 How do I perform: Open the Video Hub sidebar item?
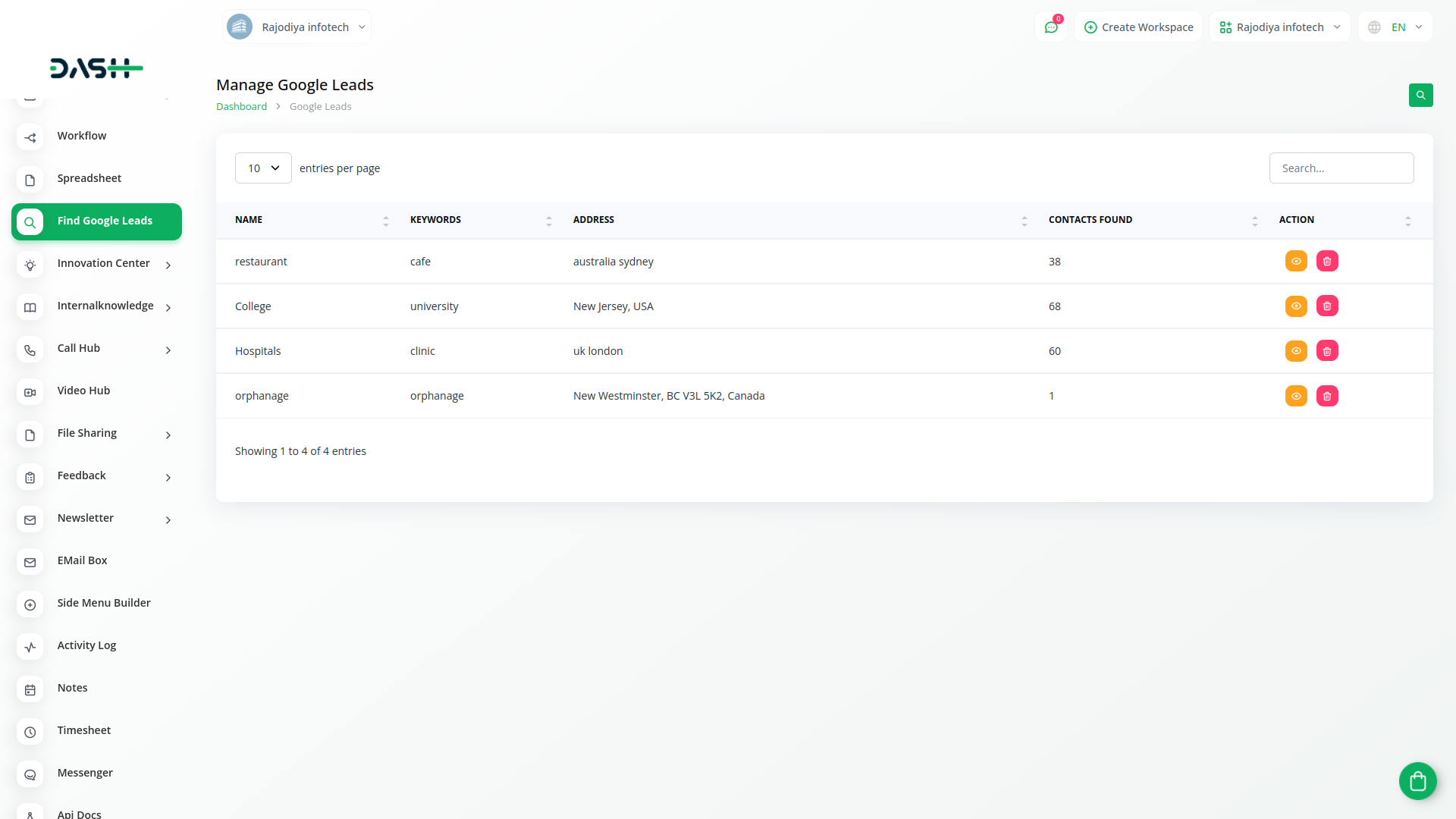(83, 391)
